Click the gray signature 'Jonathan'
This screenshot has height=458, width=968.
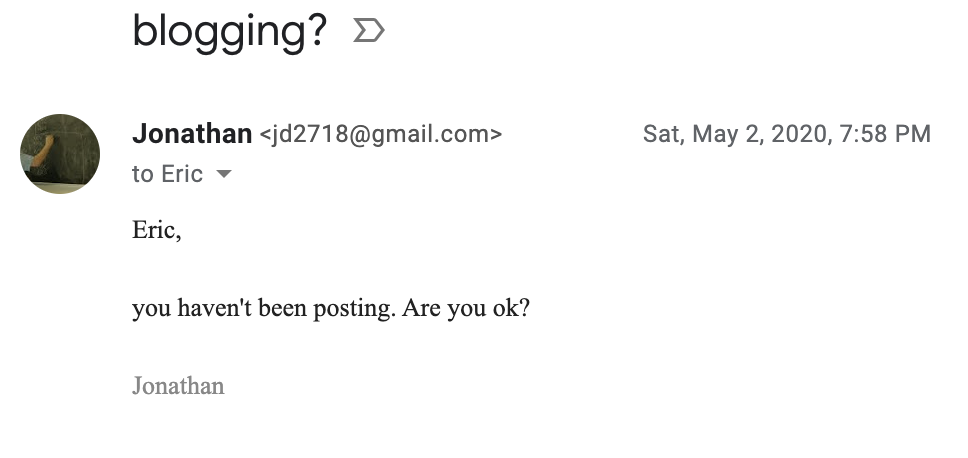pyautogui.click(x=178, y=386)
